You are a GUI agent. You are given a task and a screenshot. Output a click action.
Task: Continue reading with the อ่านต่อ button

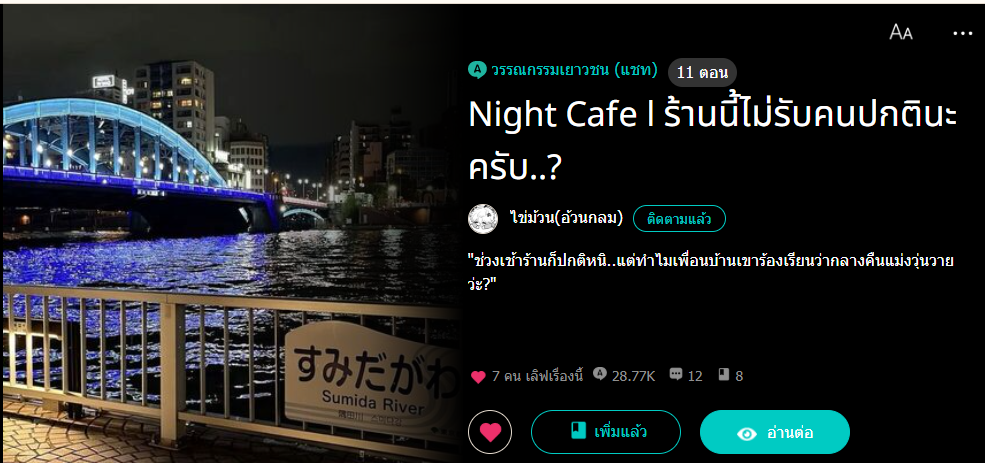click(775, 432)
